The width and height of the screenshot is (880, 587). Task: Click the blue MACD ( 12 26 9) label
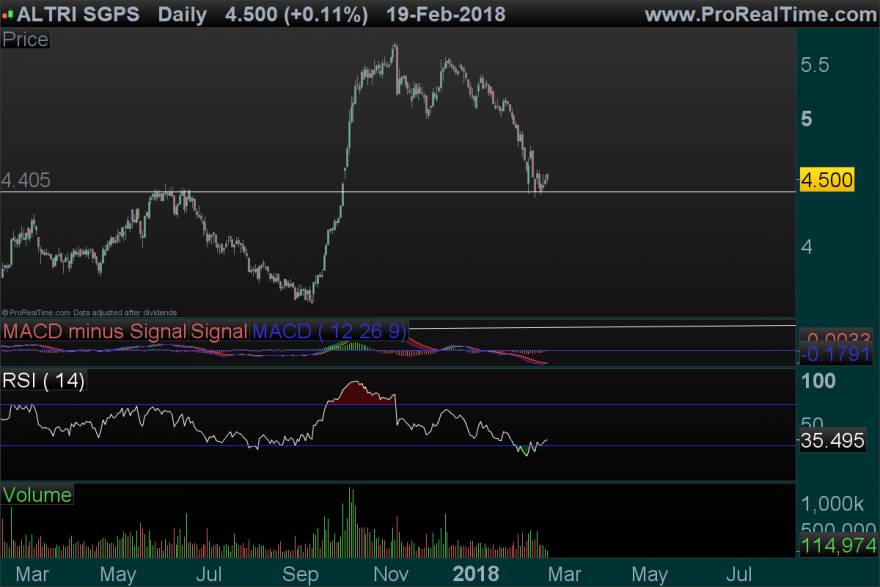click(x=329, y=331)
